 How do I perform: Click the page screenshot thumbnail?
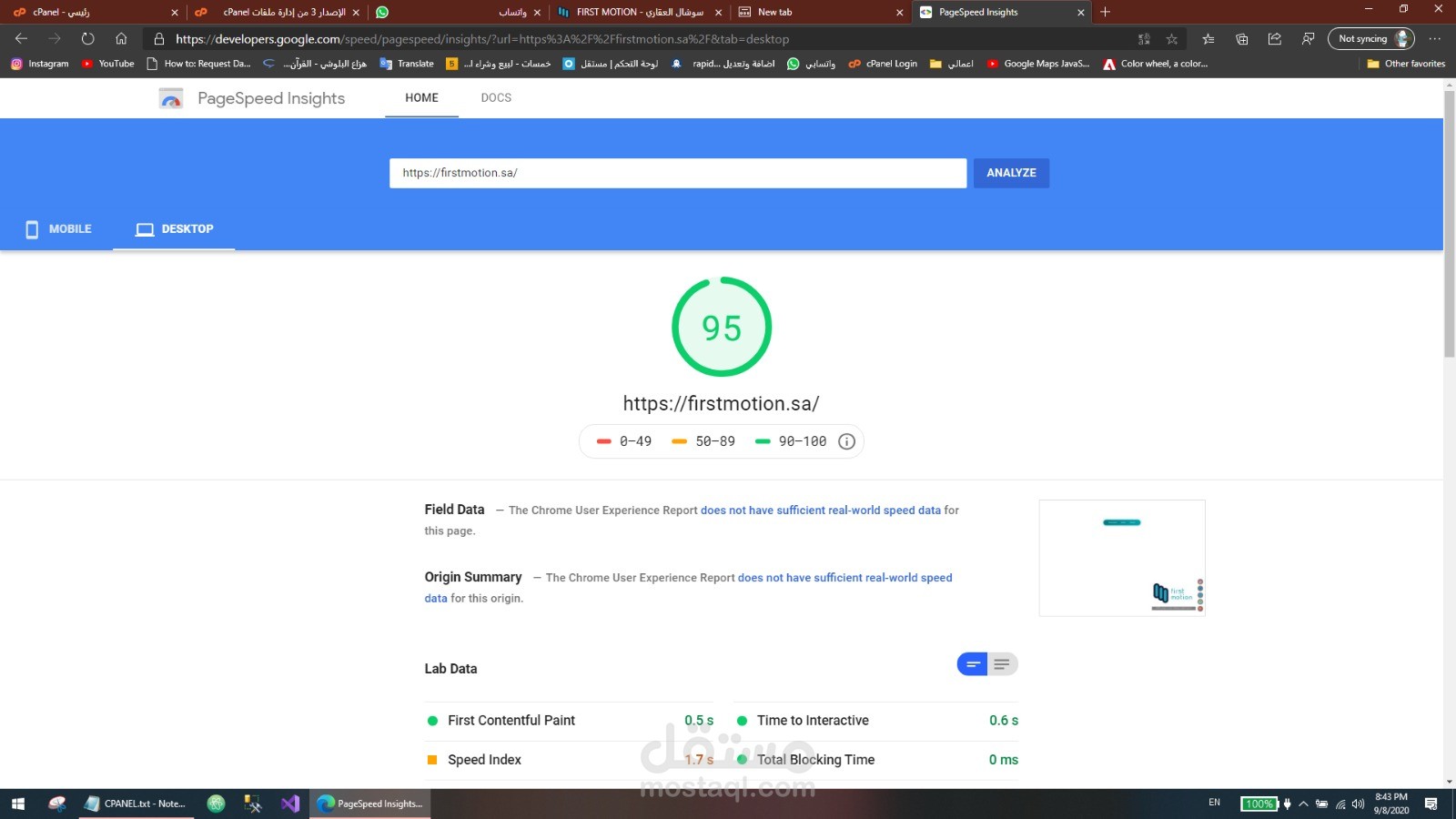[1122, 558]
